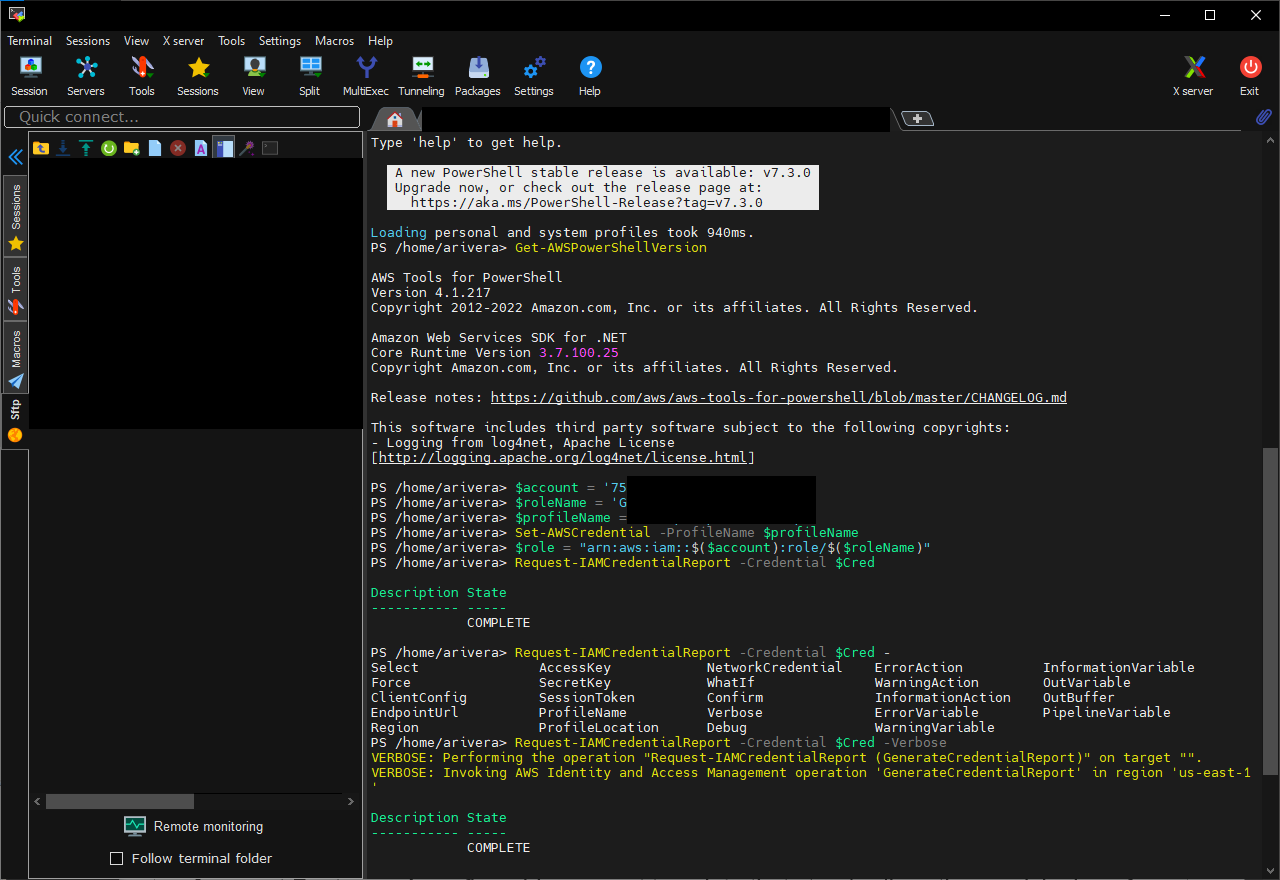The image size is (1280, 880).
Task: Click the Get-AWSPowerShellVersion command text
Action: (611, 247)
